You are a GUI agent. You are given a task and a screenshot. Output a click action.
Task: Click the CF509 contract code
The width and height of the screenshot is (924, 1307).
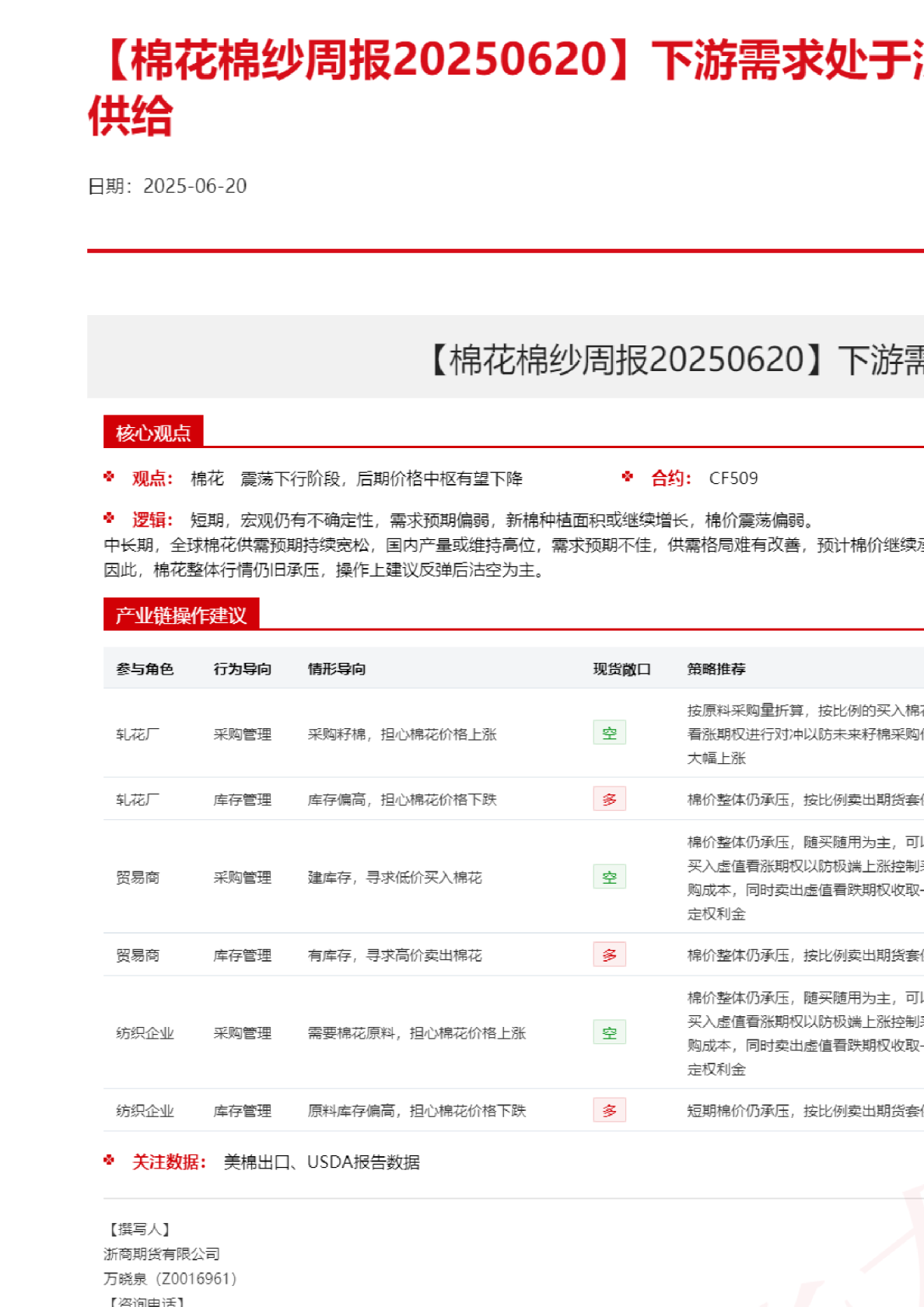click(x=733, y=478)
